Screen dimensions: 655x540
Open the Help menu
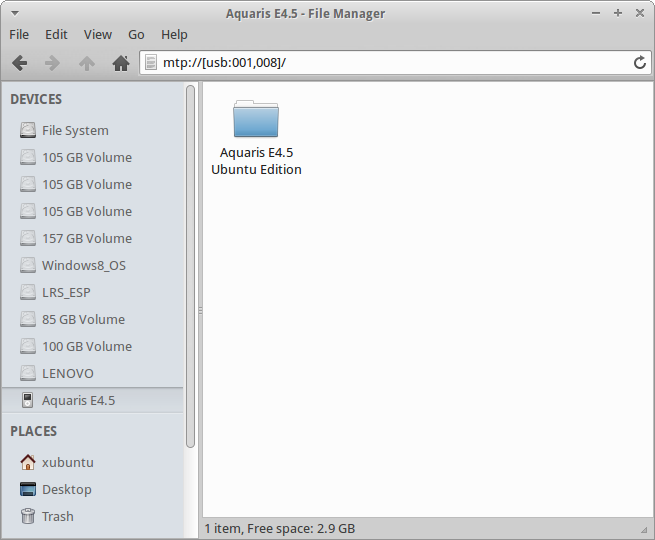(x=174, y=34)
